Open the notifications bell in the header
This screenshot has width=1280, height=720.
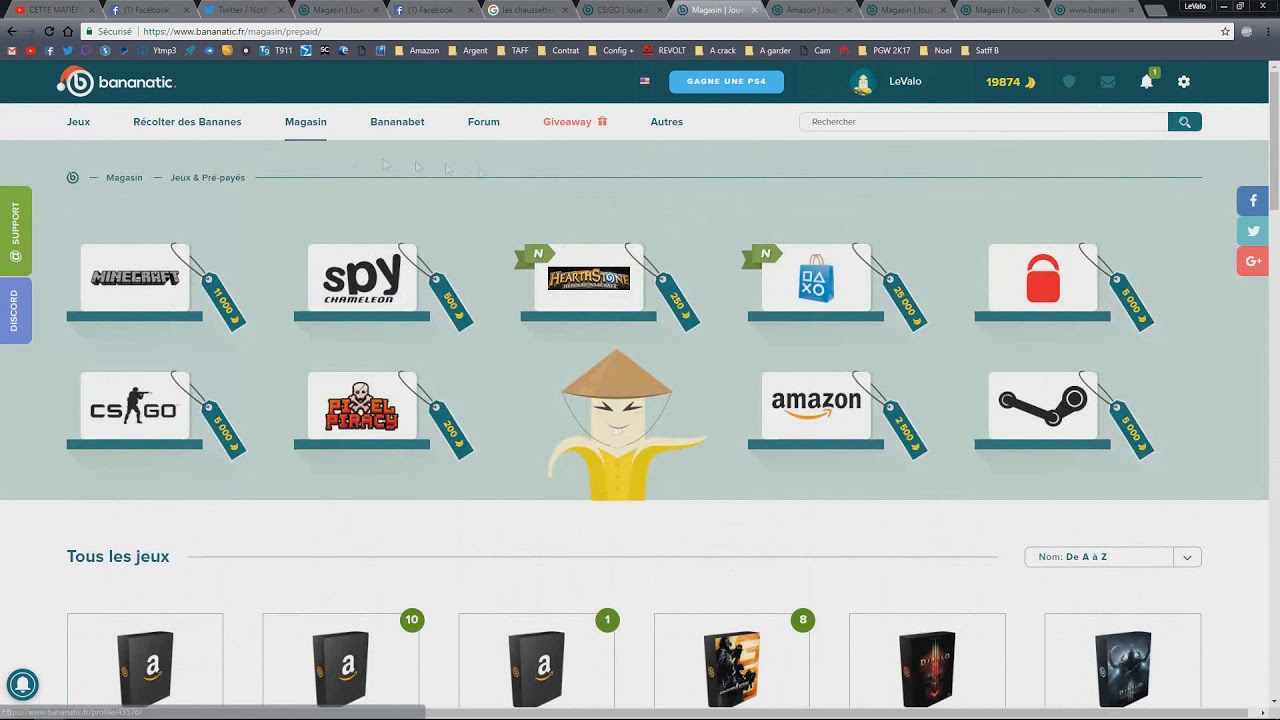click(x=1147, y=82)
